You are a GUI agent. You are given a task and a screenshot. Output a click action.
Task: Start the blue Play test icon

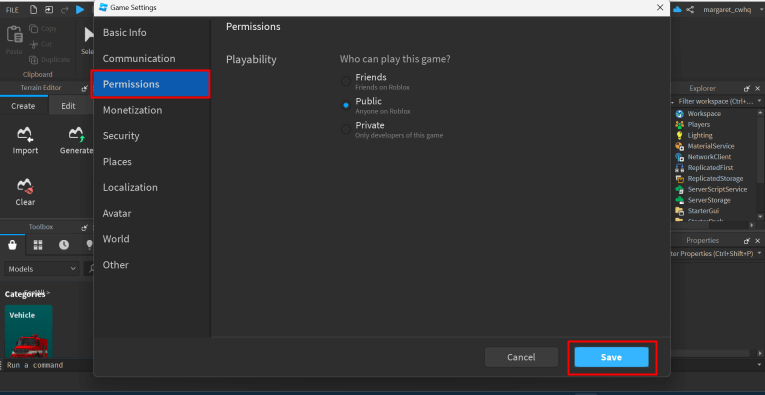(80, 10)
